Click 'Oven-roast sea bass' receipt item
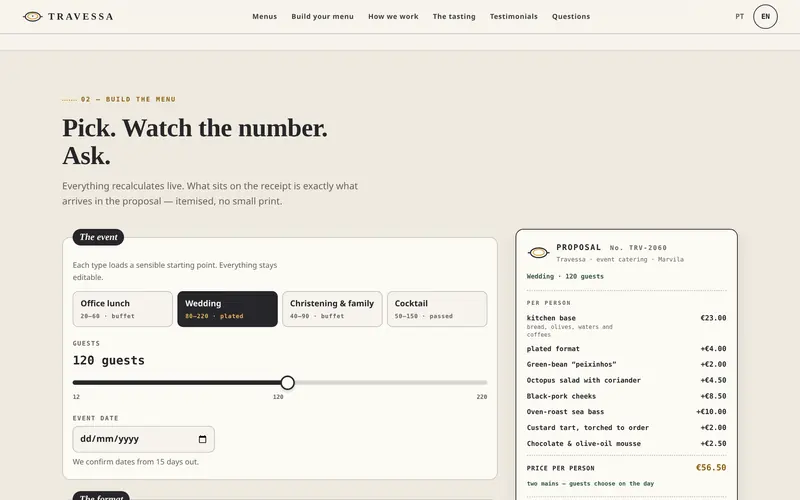Viewport: 800px width, 500px height. tap(627, 412)
